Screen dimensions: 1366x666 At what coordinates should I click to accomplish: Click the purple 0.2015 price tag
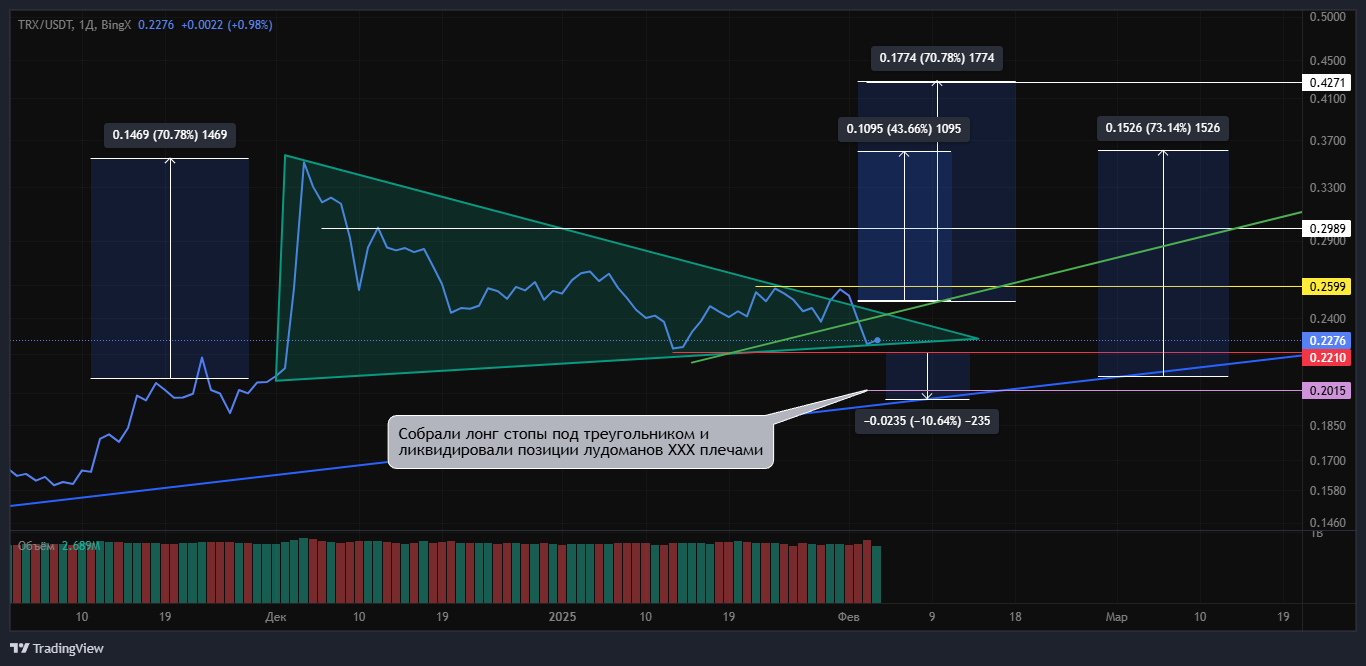tap(1328, 390)
